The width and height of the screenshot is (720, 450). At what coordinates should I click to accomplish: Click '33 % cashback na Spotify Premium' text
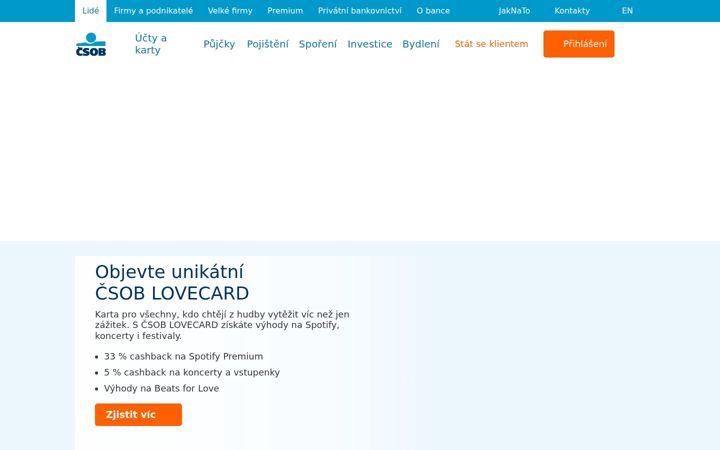click(183, 356)
